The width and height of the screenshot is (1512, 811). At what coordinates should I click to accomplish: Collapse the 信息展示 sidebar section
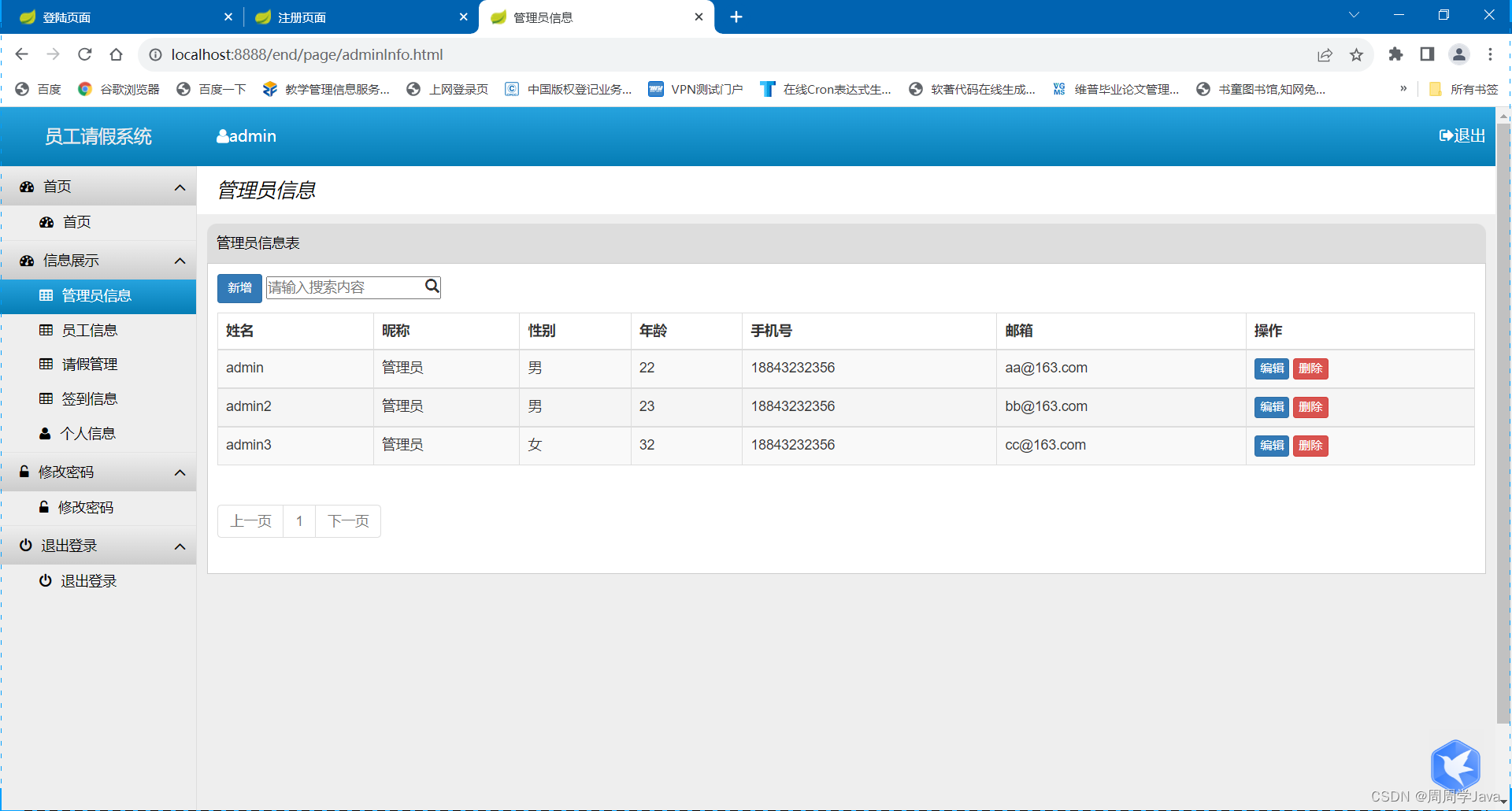click(x=179, y=261)
